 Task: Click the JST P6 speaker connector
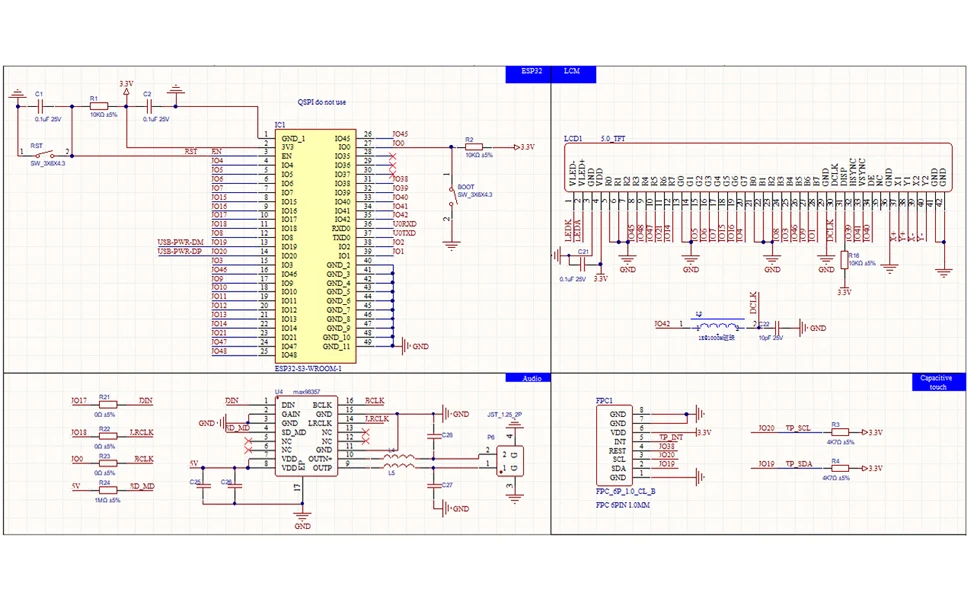pos(510,460)
